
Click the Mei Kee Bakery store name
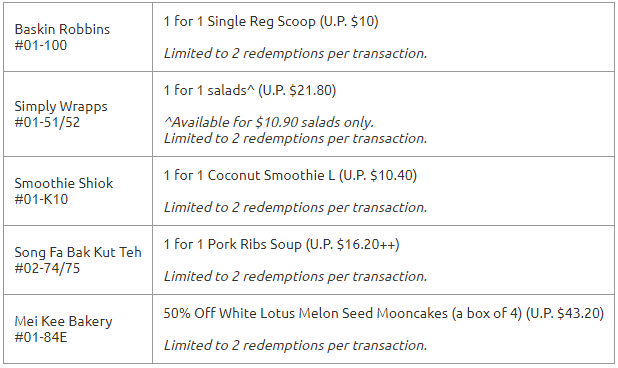(63, 322)
